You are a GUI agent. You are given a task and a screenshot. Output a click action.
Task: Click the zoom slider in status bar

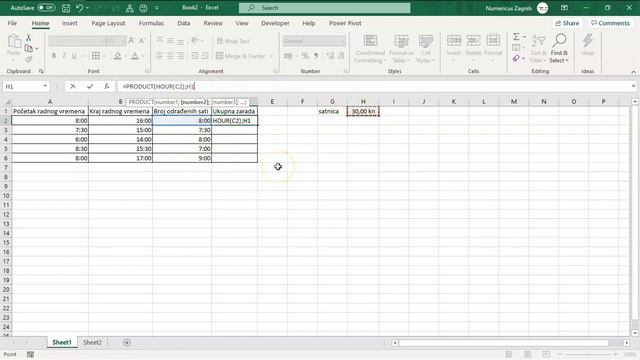588,354
